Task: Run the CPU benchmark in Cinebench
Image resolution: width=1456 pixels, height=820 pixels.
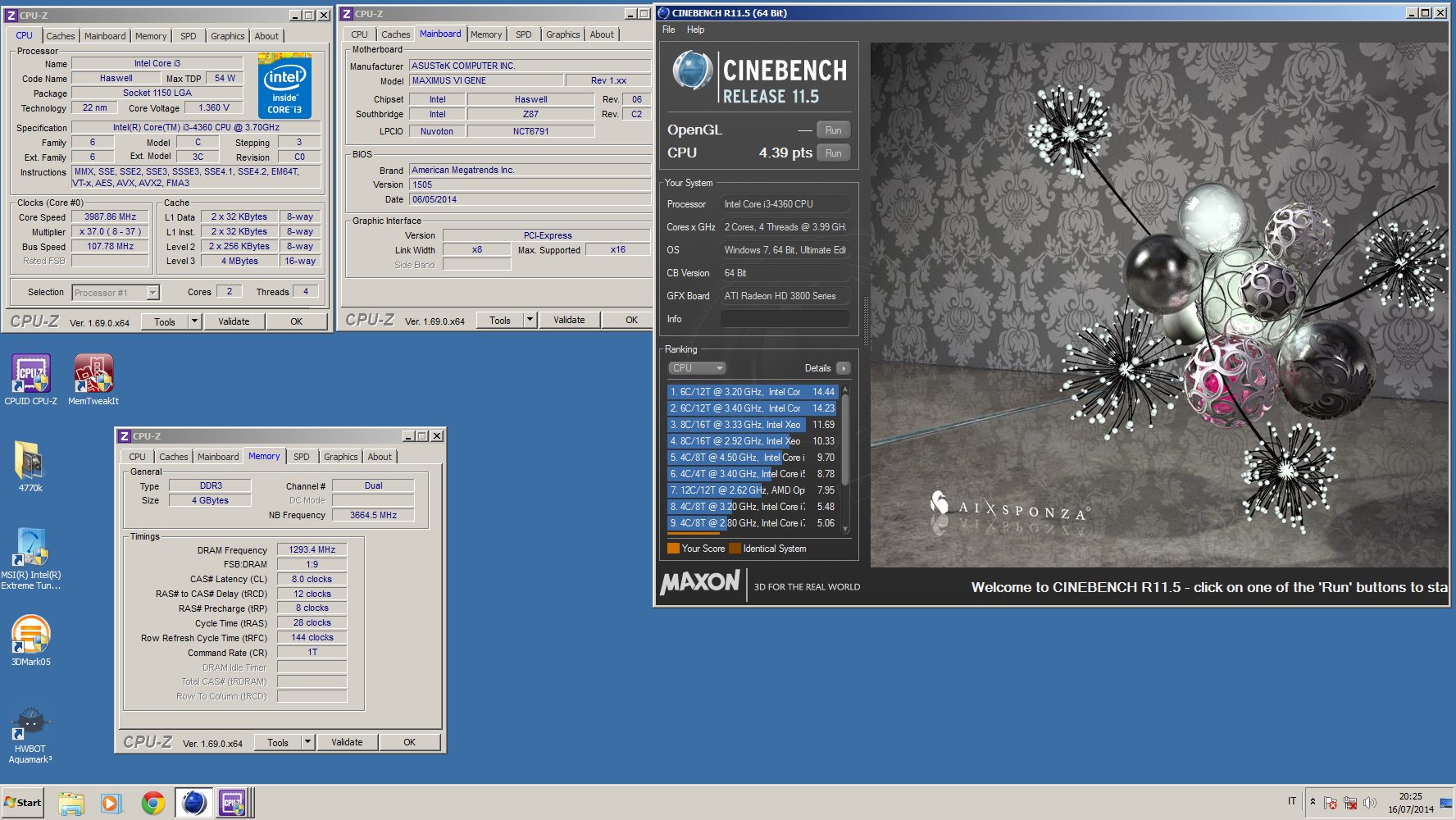Action: (x=834, y=153)
